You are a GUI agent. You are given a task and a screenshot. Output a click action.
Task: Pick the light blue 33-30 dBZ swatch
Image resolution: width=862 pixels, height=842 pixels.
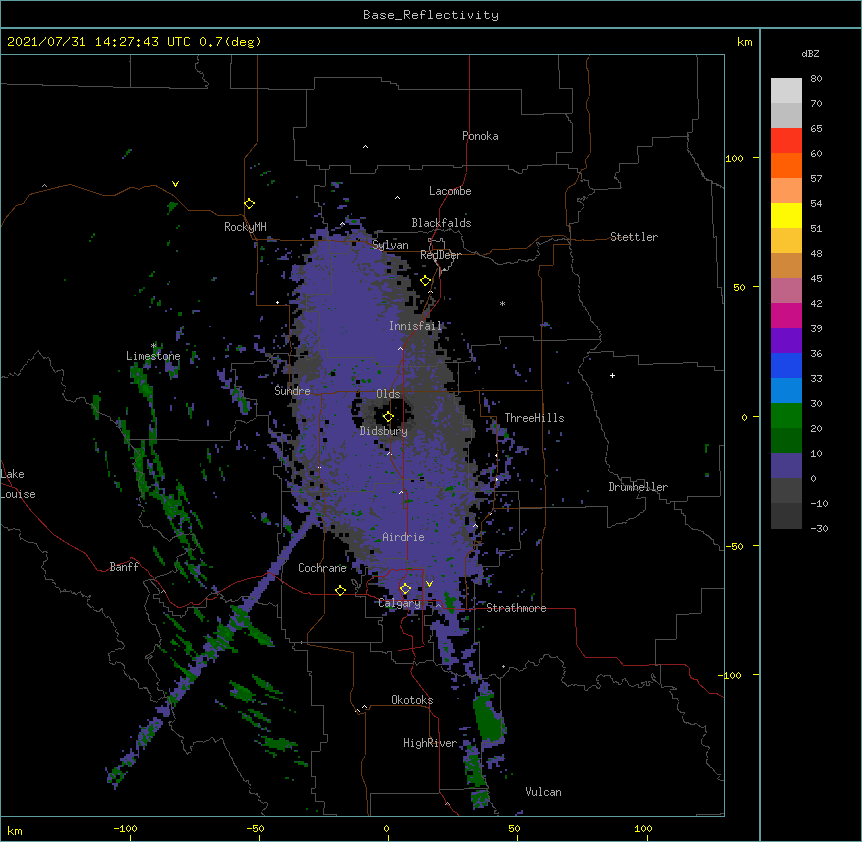[786, 391]
